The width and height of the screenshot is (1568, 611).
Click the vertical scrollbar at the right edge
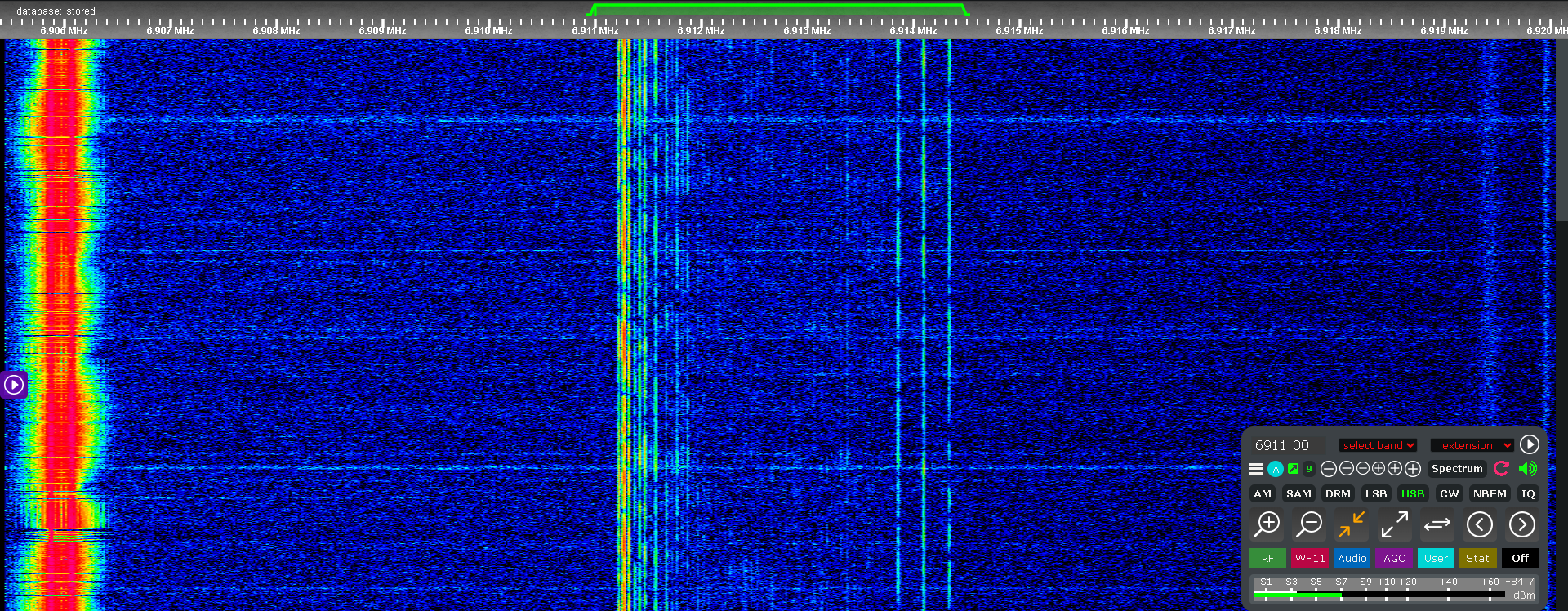(1561, 131)
